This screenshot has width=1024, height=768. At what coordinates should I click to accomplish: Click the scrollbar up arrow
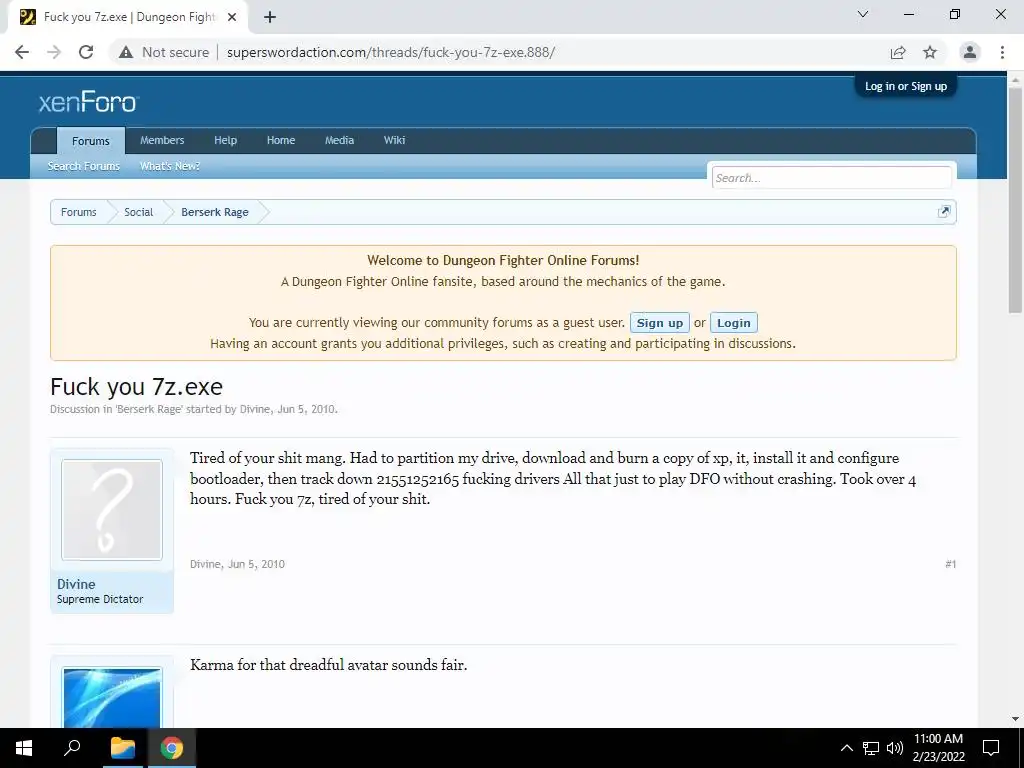click(x=1015, y=80)
